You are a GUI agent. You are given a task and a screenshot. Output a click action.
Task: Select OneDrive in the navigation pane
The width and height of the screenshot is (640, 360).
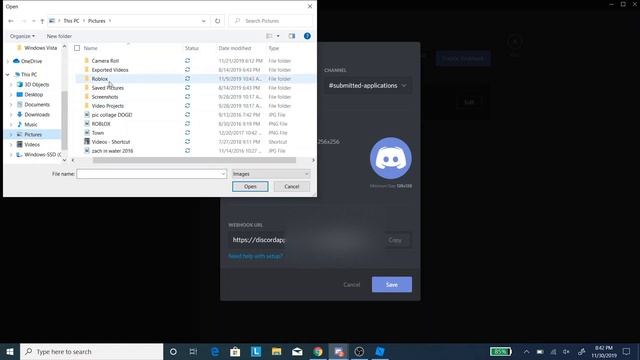tap(31, 61)
